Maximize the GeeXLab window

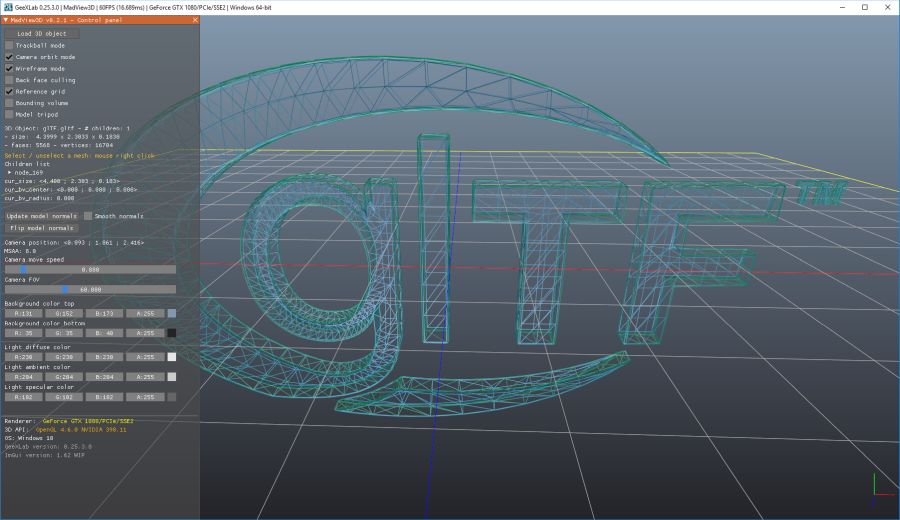(865, 7)
